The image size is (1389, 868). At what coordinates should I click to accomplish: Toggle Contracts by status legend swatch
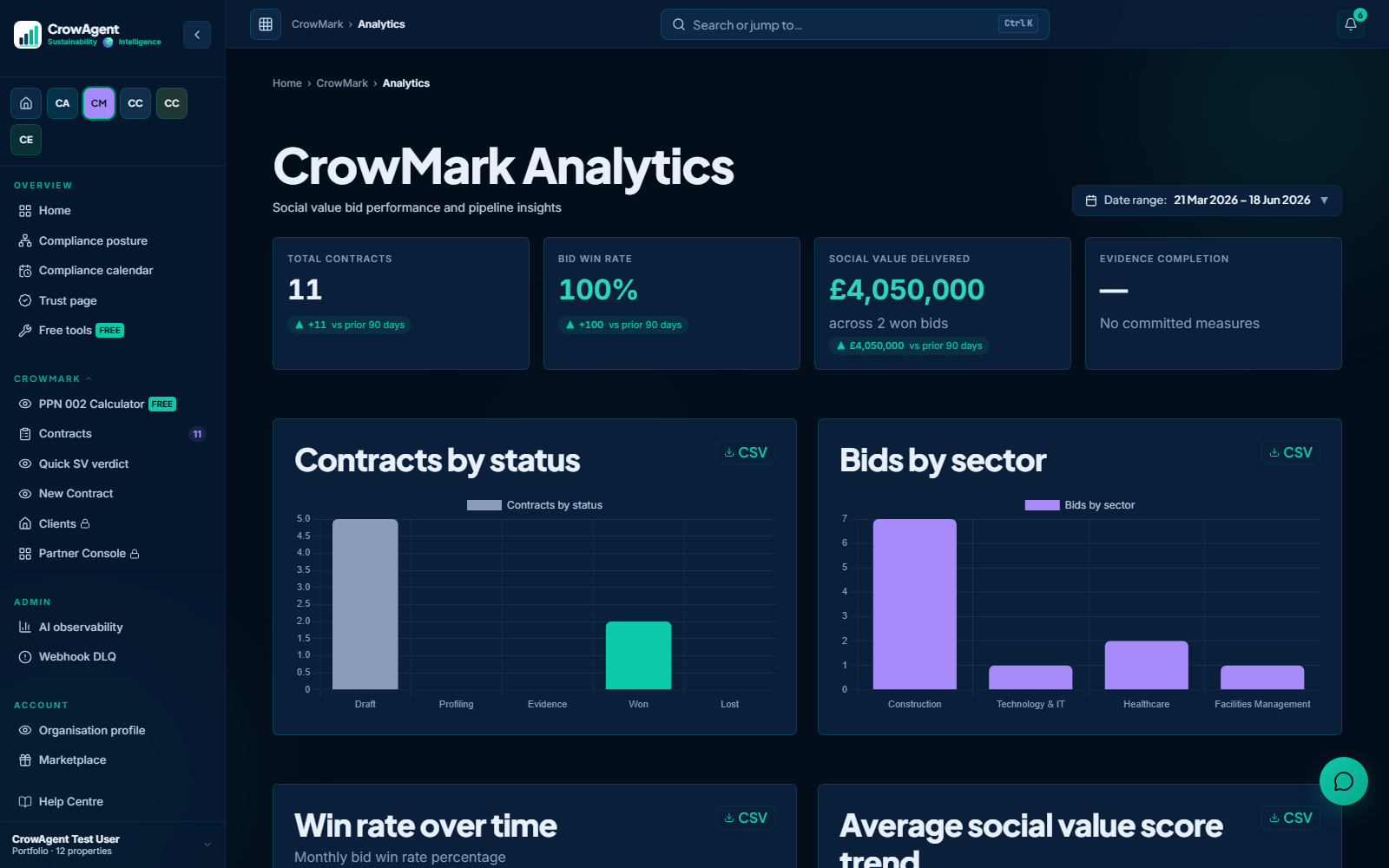coord(484,505)
